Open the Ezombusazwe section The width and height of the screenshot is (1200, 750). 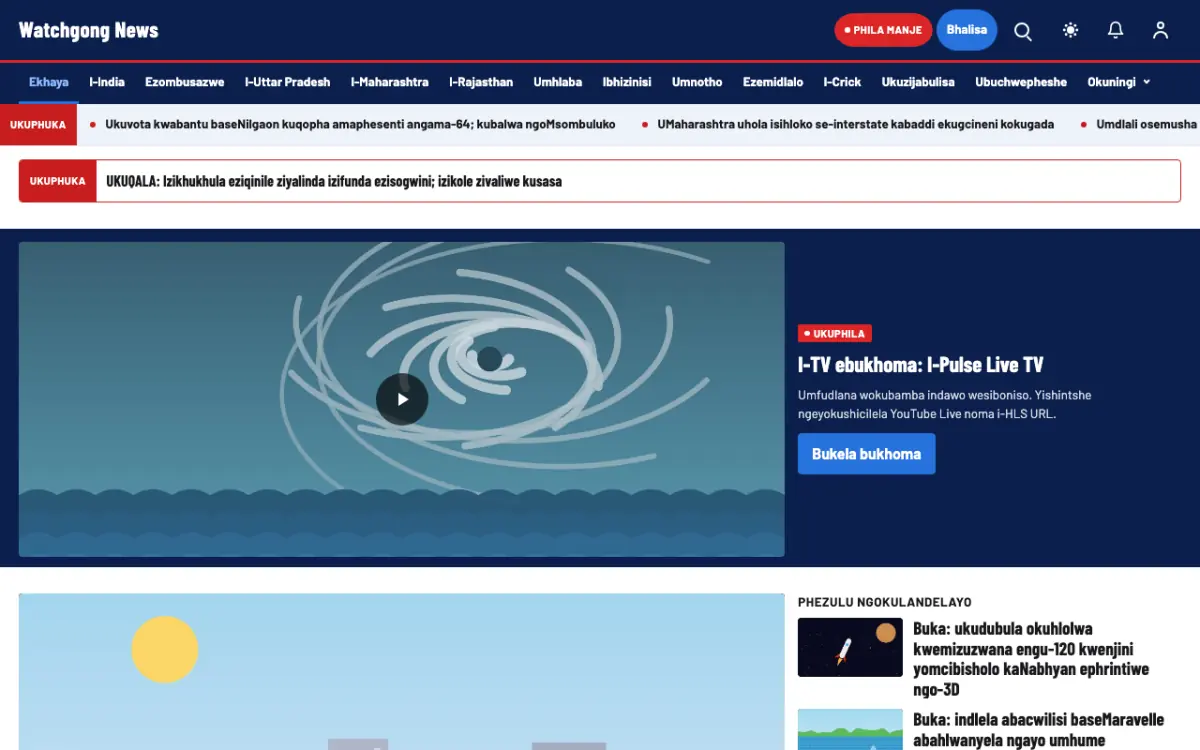pos(185,82)
